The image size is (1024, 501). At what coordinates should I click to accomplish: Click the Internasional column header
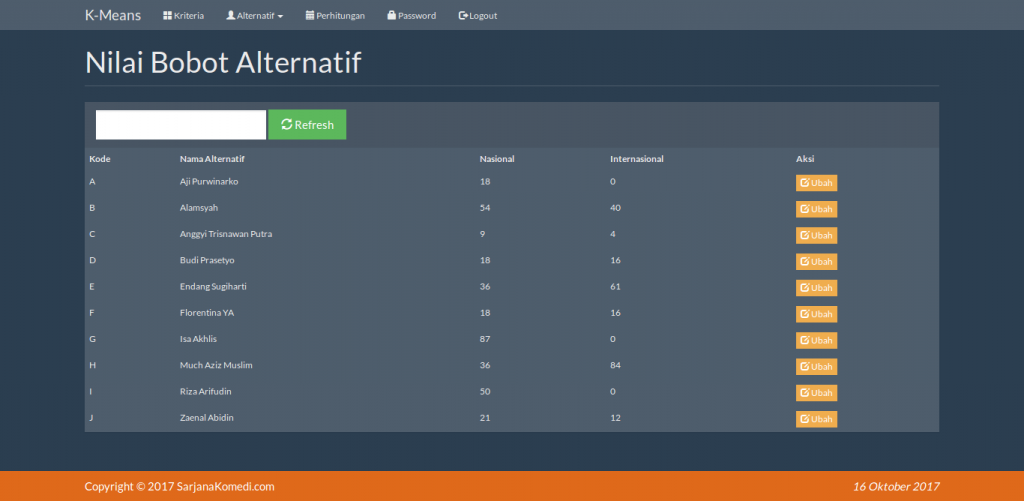point(637,159)
